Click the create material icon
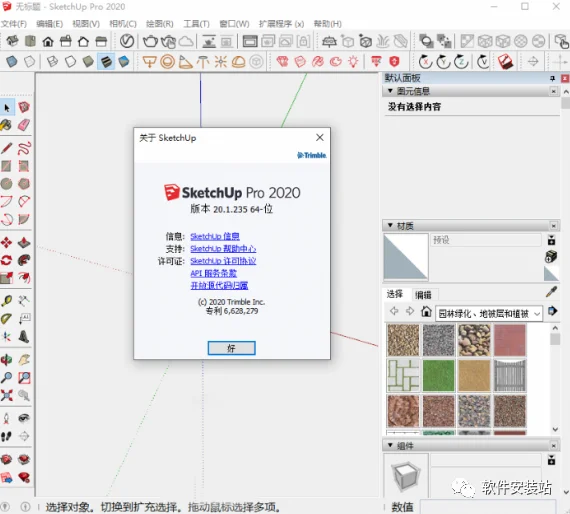This screenshot has height=514, width=570. pyautogui.click(x=551, y=256)
